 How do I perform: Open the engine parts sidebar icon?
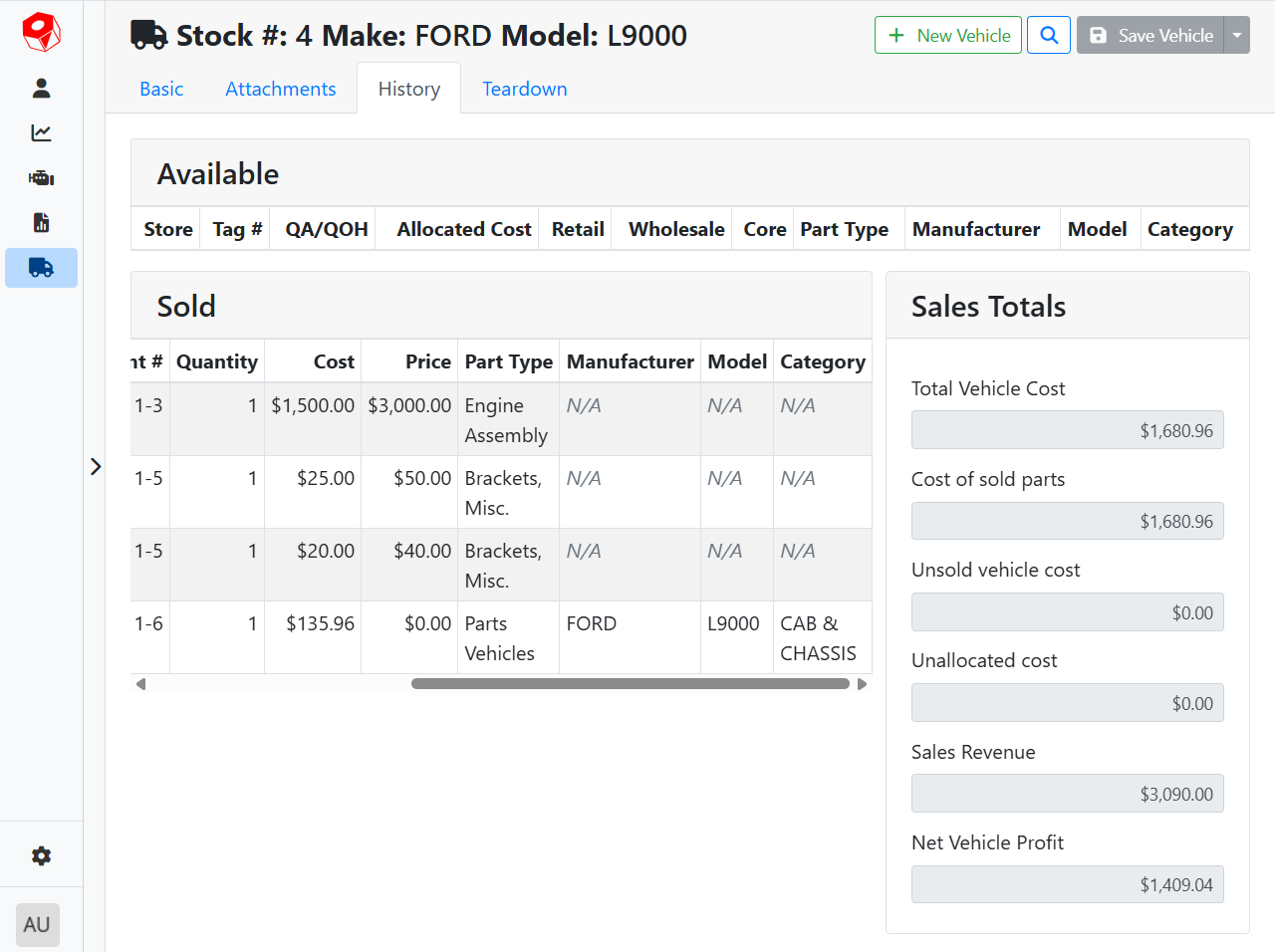point(41,178)
